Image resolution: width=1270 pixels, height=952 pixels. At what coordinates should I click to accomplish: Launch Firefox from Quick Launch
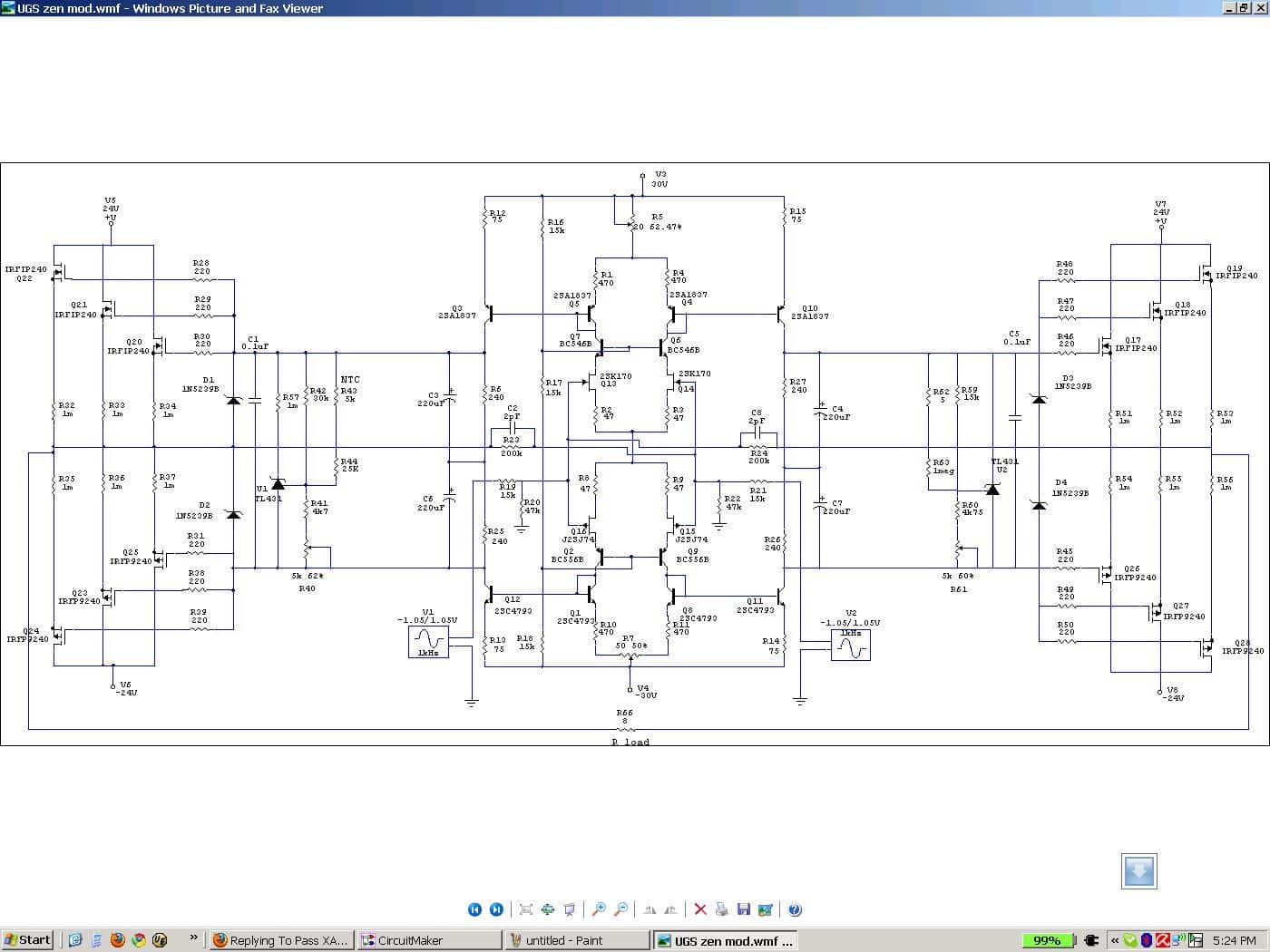117,940
